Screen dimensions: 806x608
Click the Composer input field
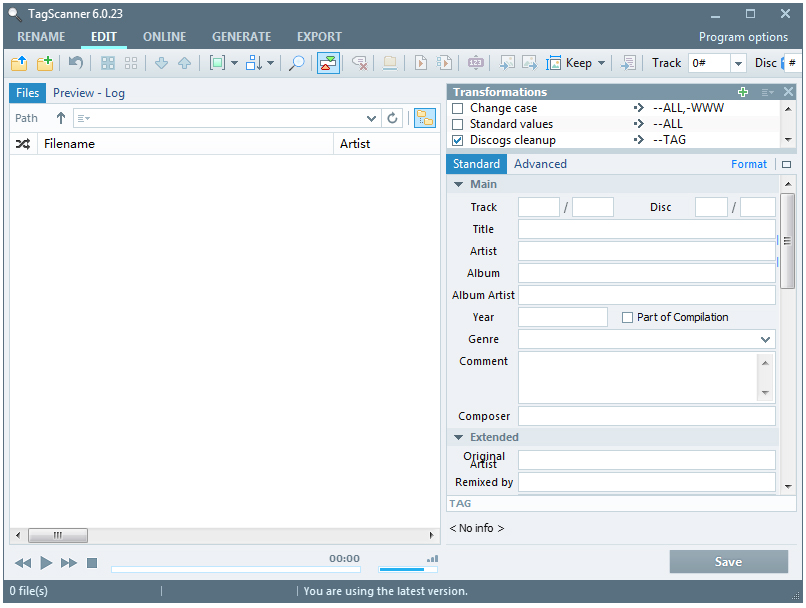click(647, 416)
